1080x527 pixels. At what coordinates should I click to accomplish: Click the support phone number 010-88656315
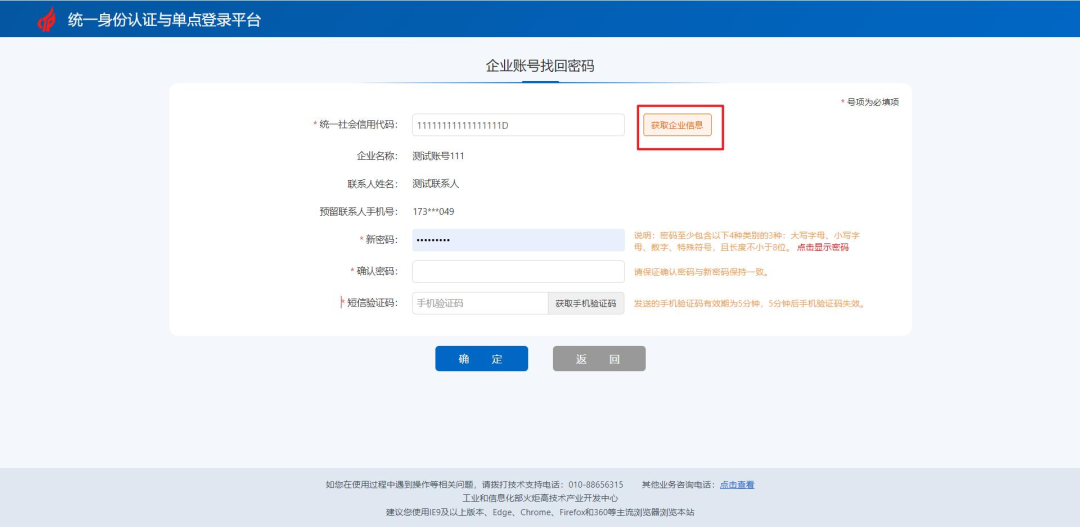coord(596,485)
